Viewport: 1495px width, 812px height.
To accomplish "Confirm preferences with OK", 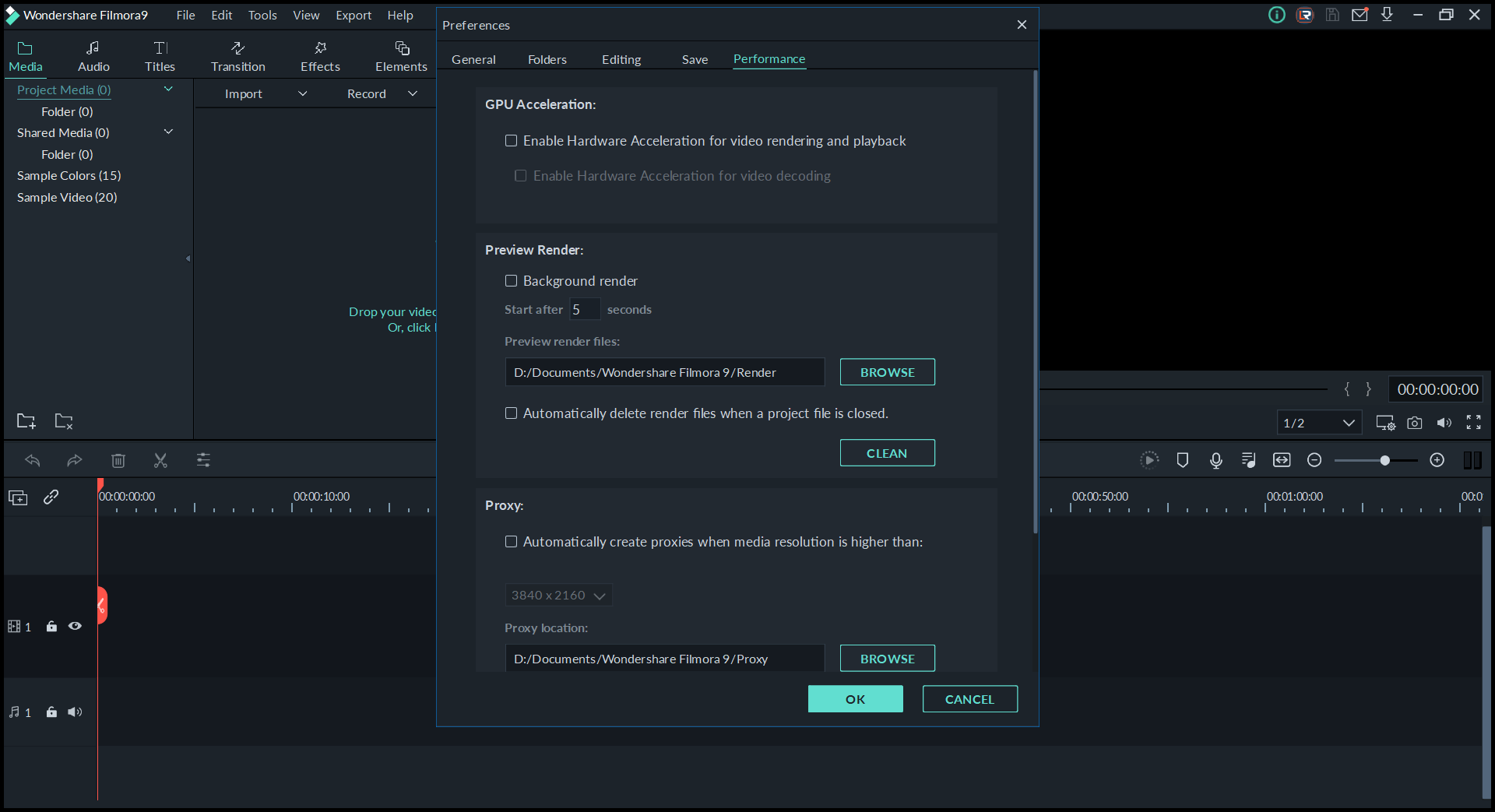I will point(856,699).
